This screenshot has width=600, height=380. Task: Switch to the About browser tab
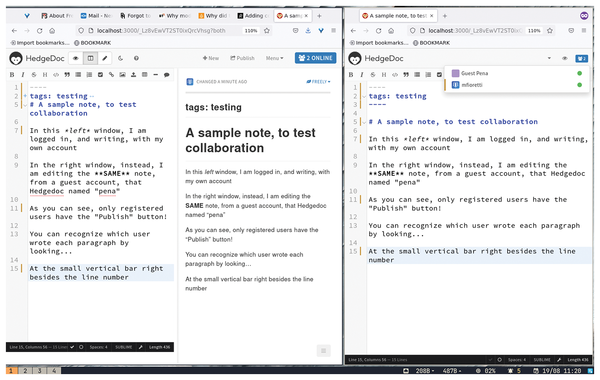[57, 16]
